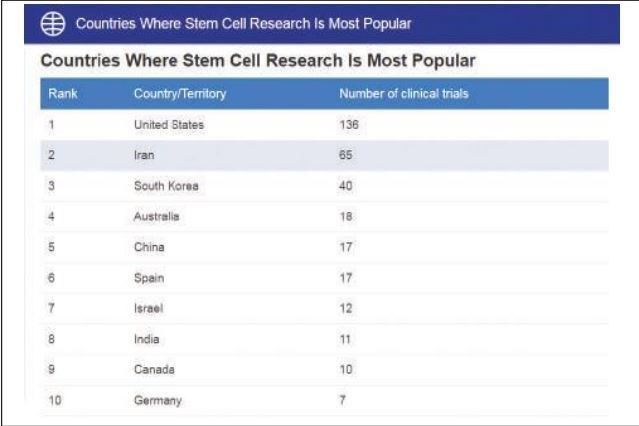Click the Rank column header

click(x=62, y=94)
